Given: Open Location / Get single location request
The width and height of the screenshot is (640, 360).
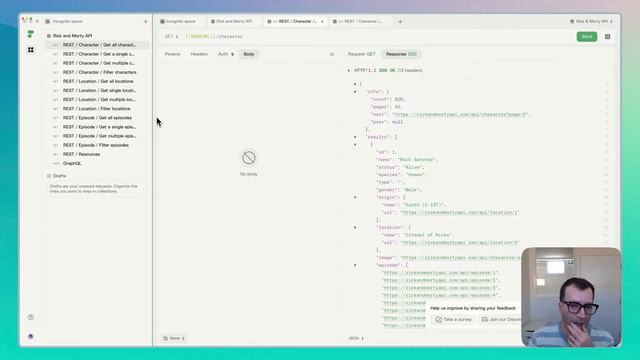Looking at the screenshot, I should click(97, 91).
